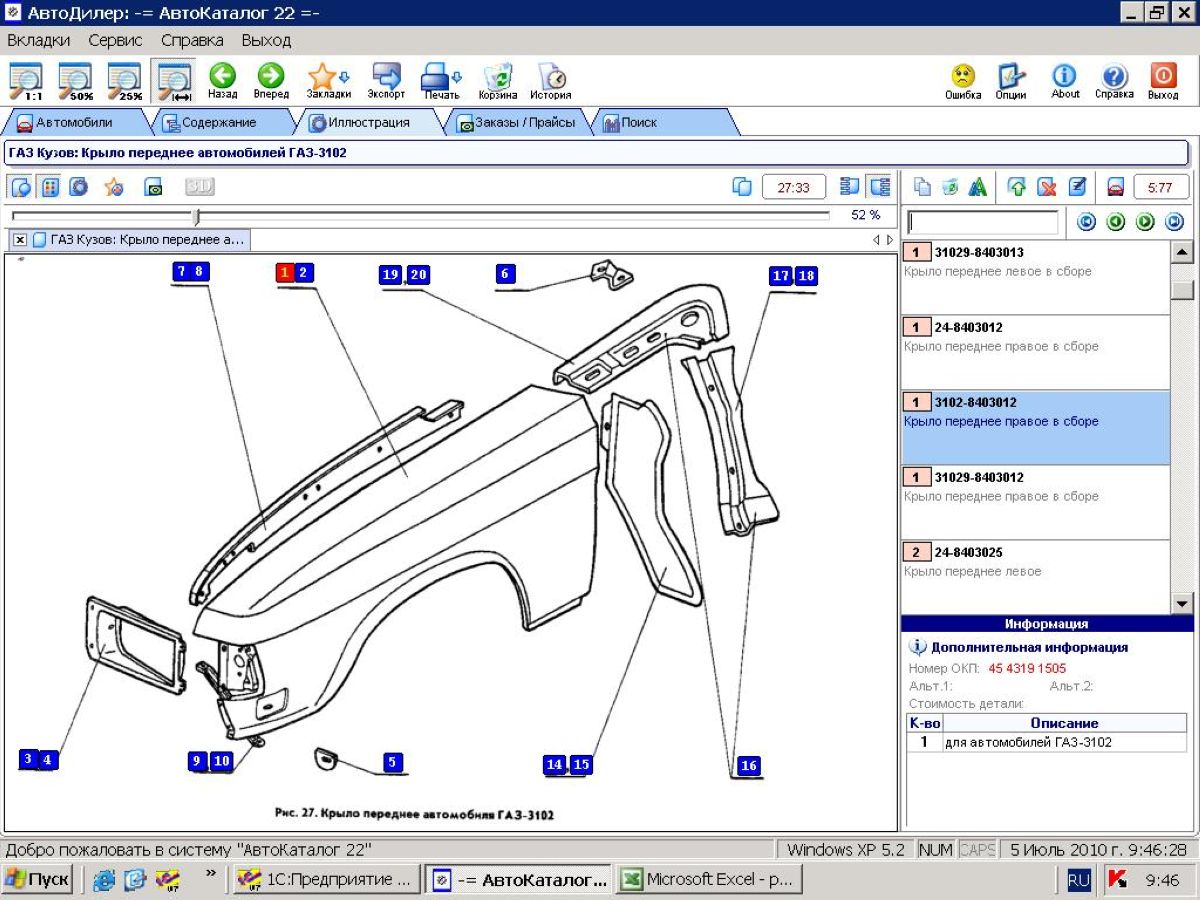Open the Сервис menu
The height and width of the screenshot is (900, 1200).
(115, 40)
